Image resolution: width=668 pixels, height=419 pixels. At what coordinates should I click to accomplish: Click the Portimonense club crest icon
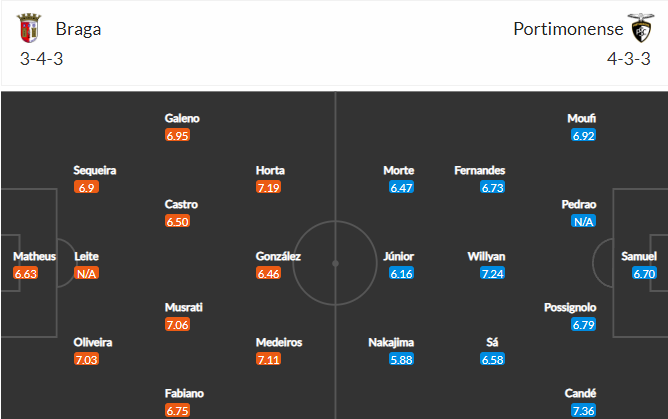tap(641, 28)
